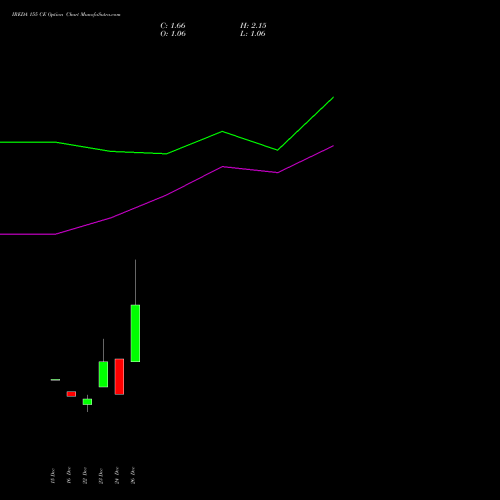Click the chart title text at top left

[66, 14]
